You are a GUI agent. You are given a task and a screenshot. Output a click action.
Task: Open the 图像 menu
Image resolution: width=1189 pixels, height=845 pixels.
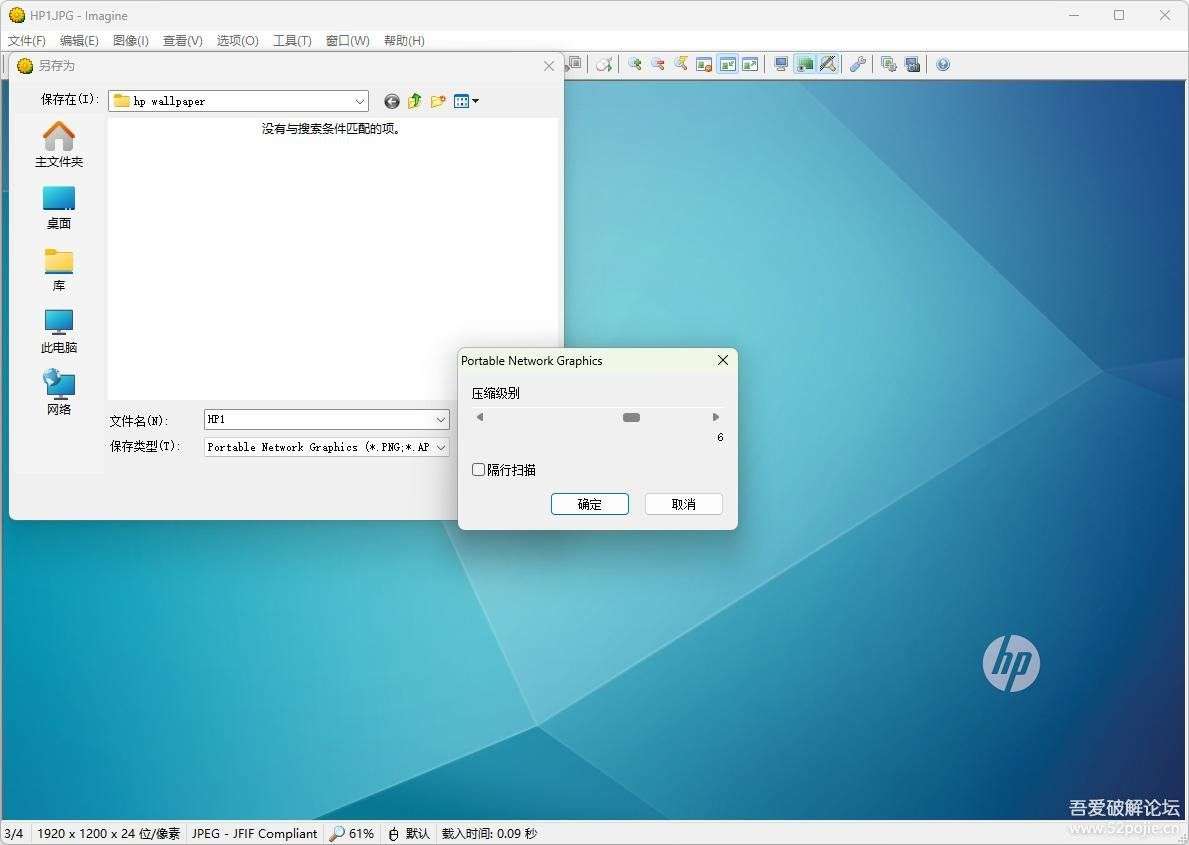pos(130,40)
